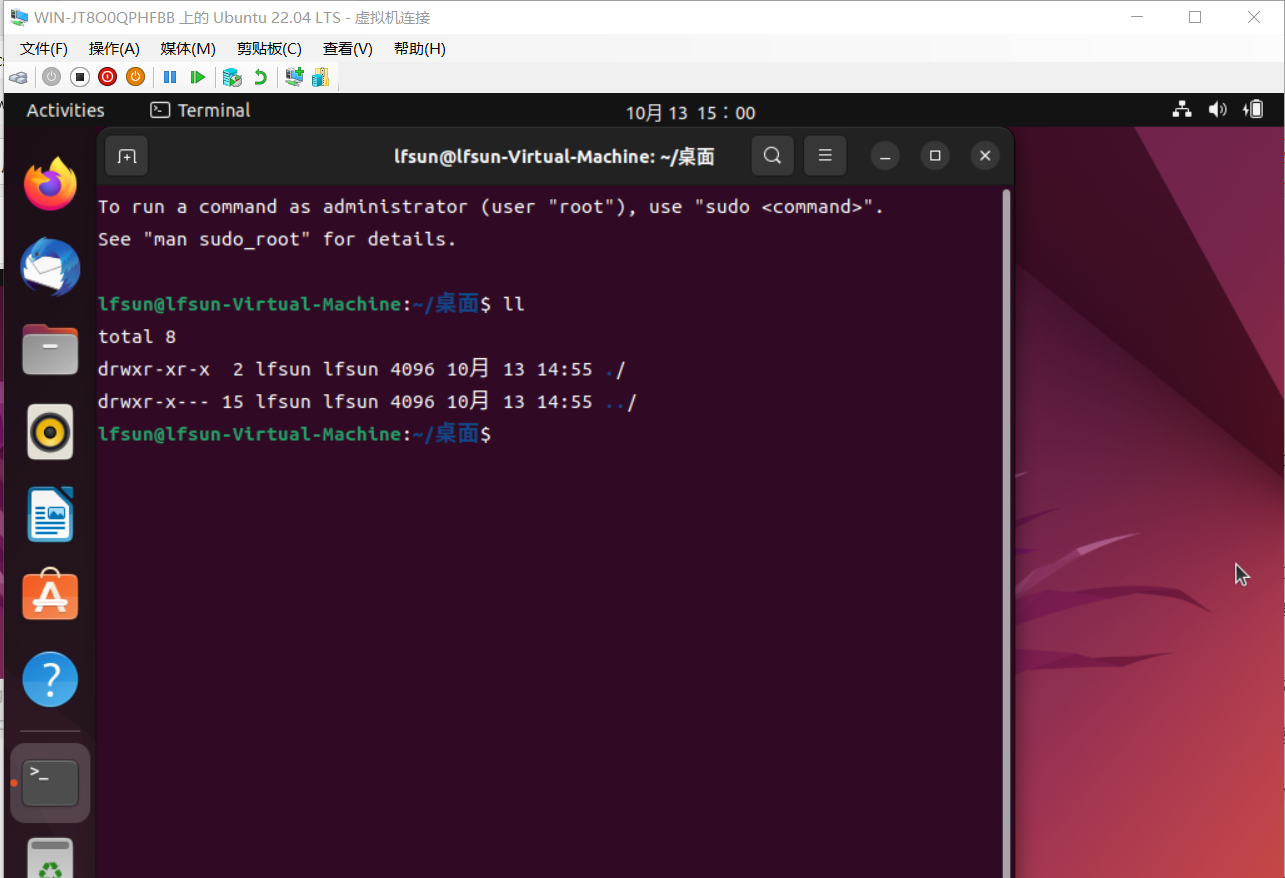The width and height of the screenshot is (1285, 878).
Task: Open a new tab in the terminal
Action: [x=127, y=155]
